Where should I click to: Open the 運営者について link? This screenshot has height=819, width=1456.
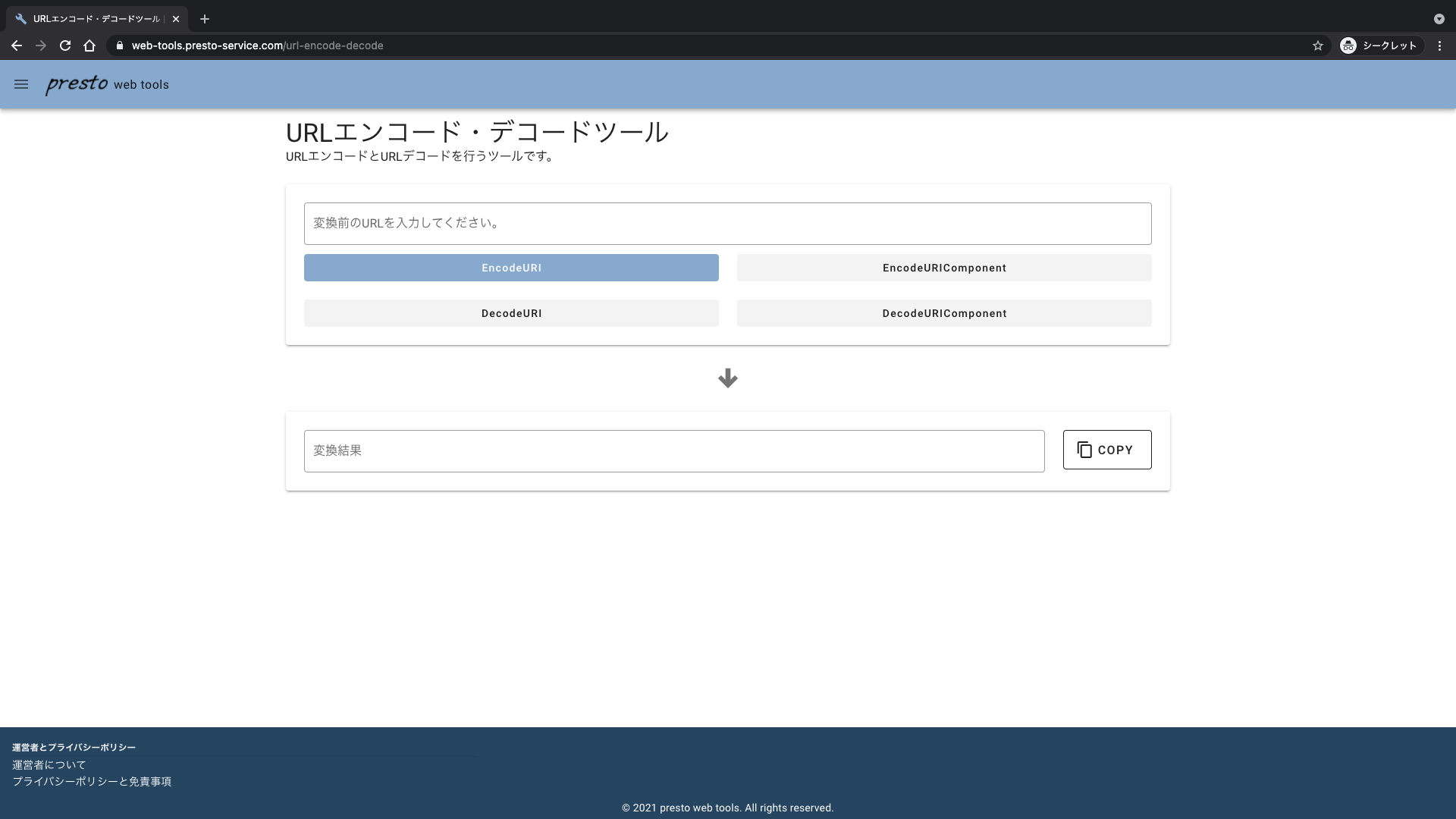pyautogui.click(x=49, y=765)
